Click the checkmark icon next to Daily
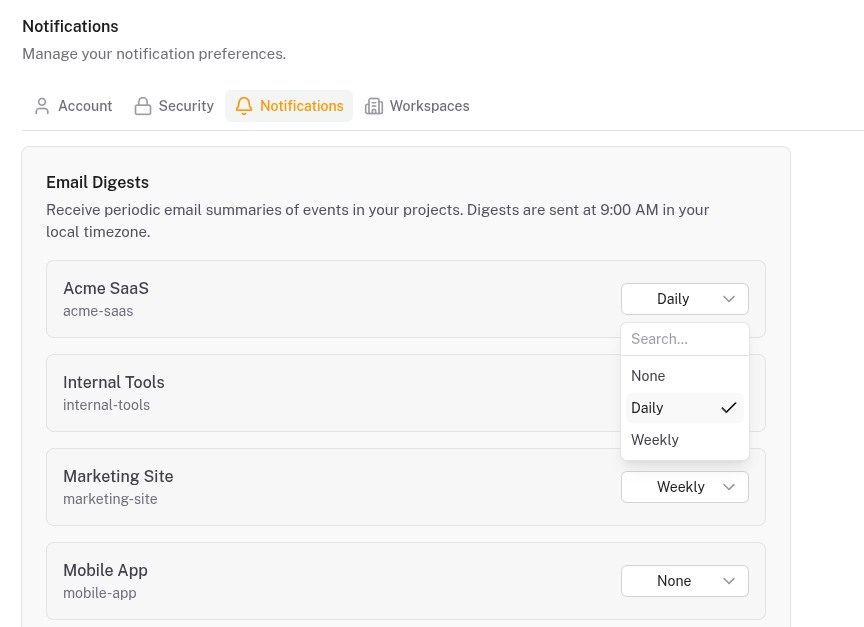Image resolution: width=864 pixels, height=627 pixels. point(728,408)
